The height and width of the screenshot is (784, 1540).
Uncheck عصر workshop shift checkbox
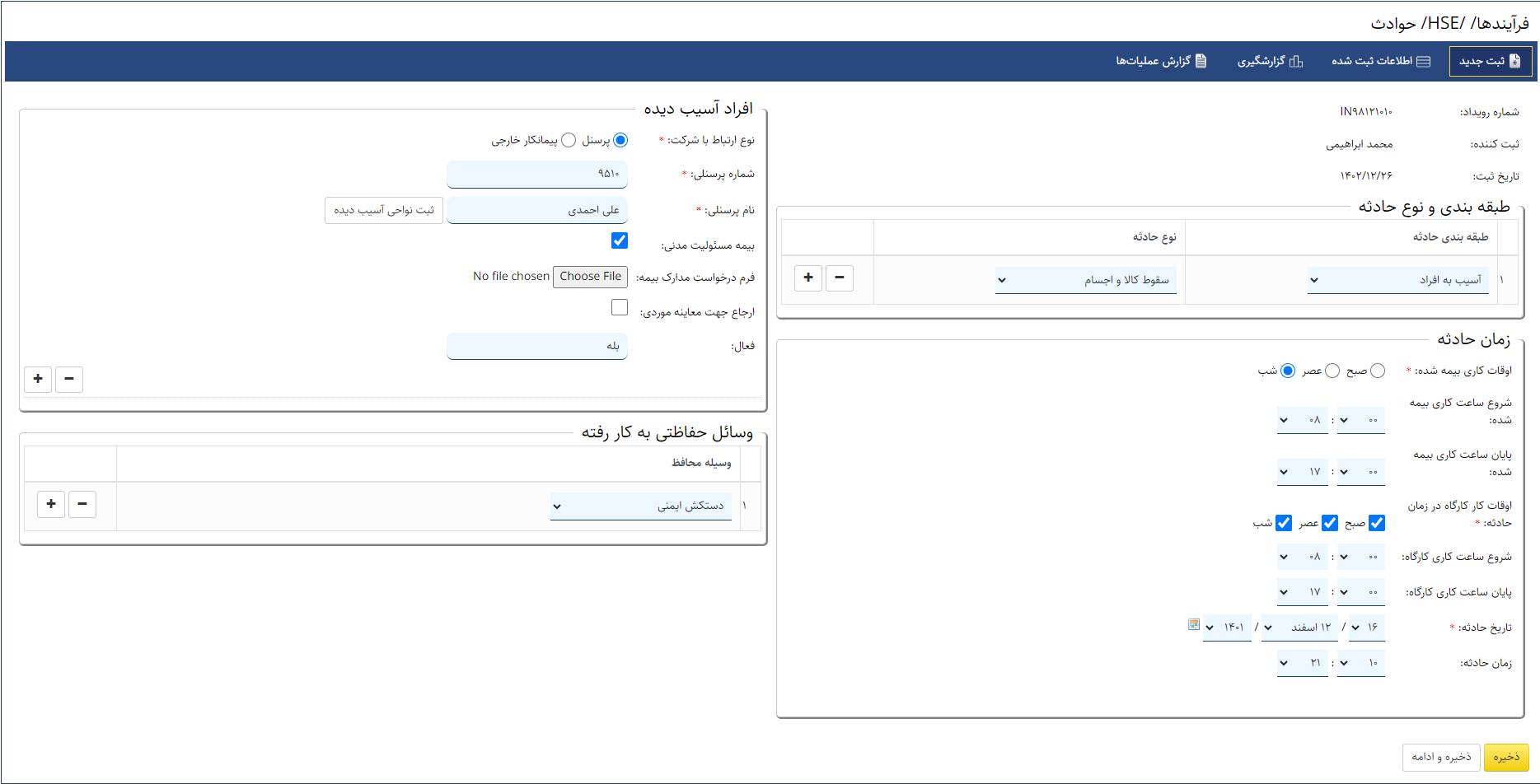click(x=1330, y=523)
